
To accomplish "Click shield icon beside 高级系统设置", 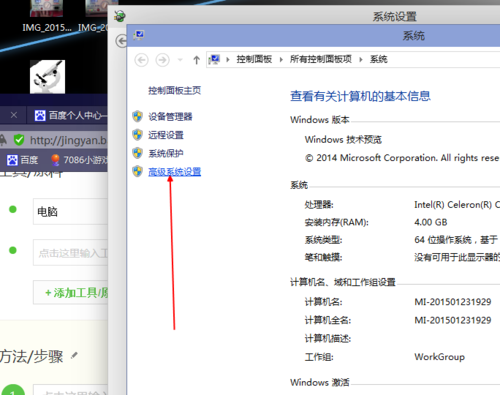I will [x=137, y=172].
